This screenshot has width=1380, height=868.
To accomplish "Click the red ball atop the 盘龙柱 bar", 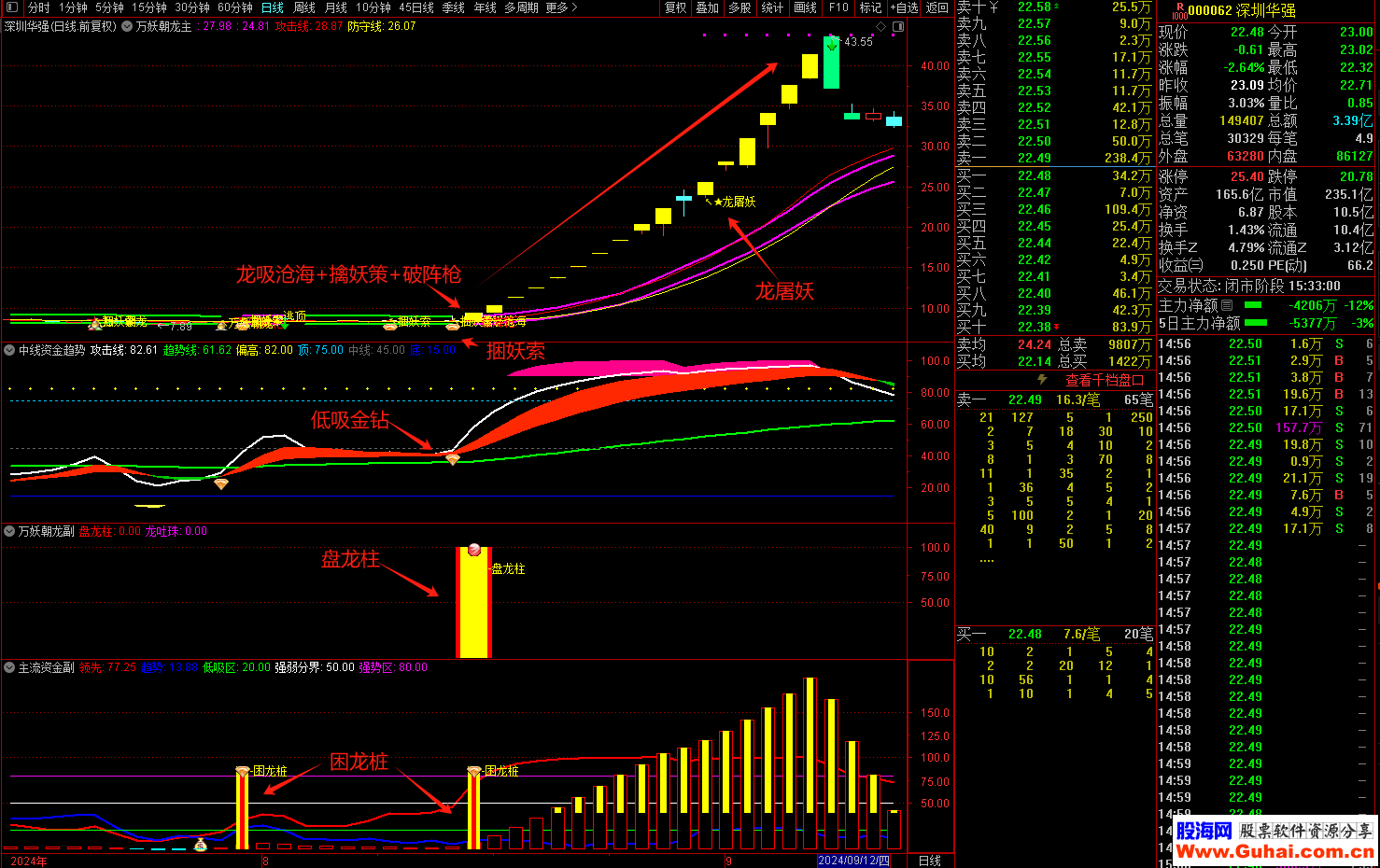I will click(474, 550).
